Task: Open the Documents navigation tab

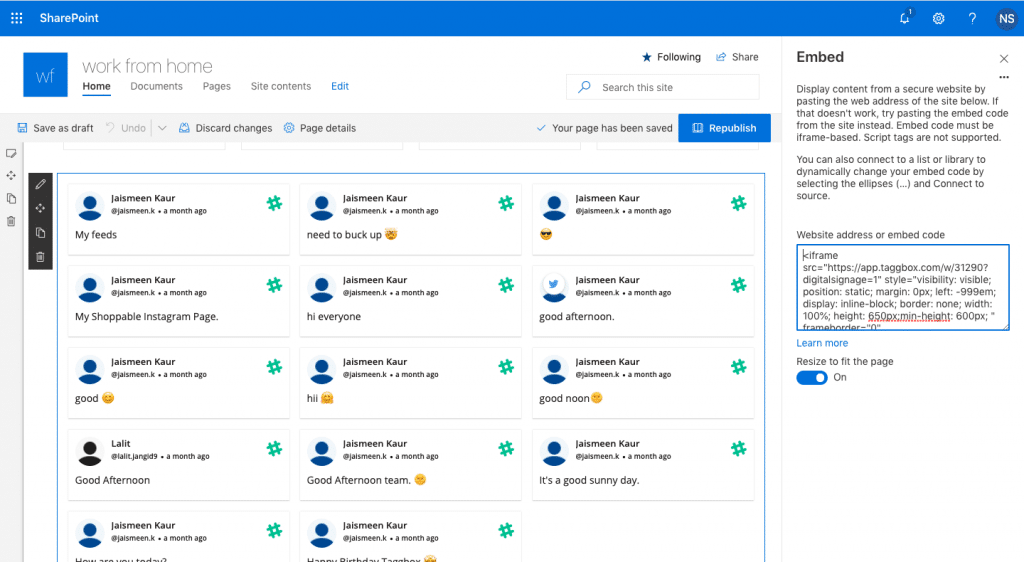Action: (156, 86)
